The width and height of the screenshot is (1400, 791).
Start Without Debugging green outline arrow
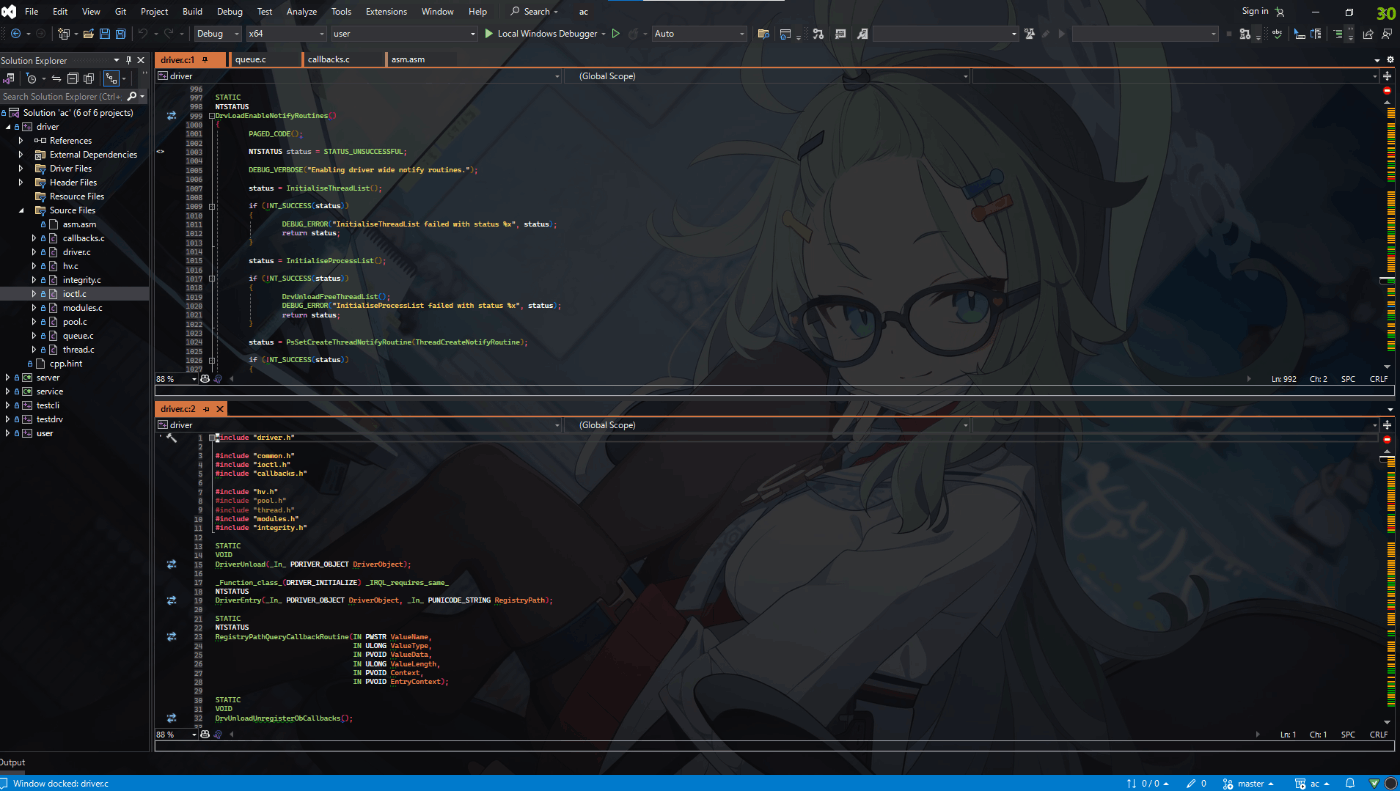click(616, 33)
